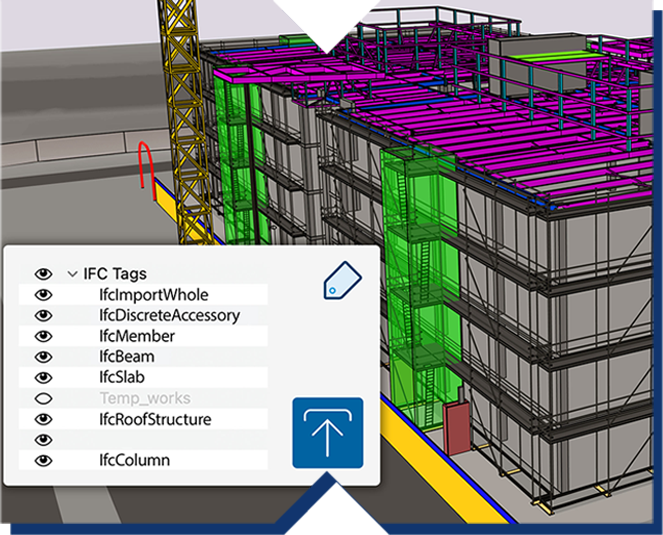Viewport: 663px width, 535px height.
Task: Select the IfcSlab row
Action: pos(143,378)
